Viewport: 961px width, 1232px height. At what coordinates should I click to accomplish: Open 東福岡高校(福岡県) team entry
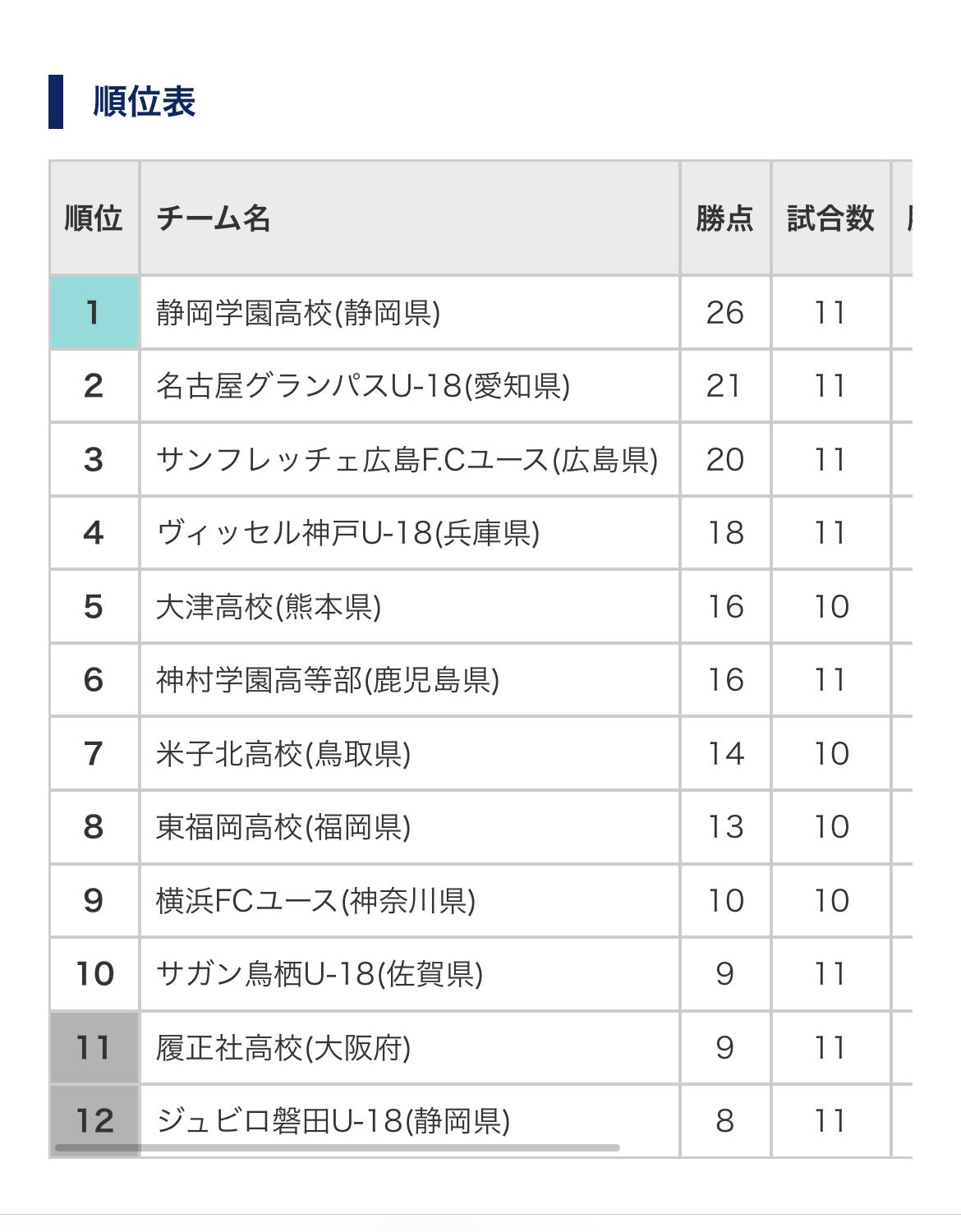pos(283,827)
